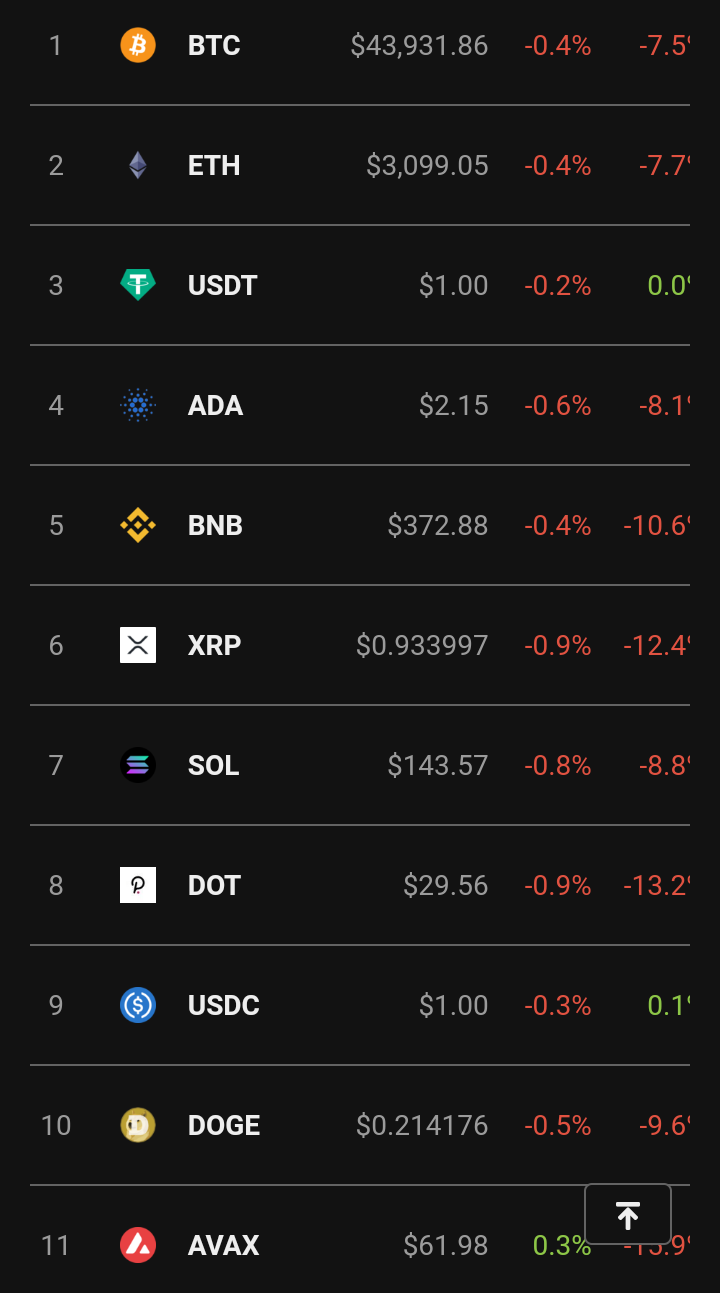Open the USDC ticker link

224,1005
